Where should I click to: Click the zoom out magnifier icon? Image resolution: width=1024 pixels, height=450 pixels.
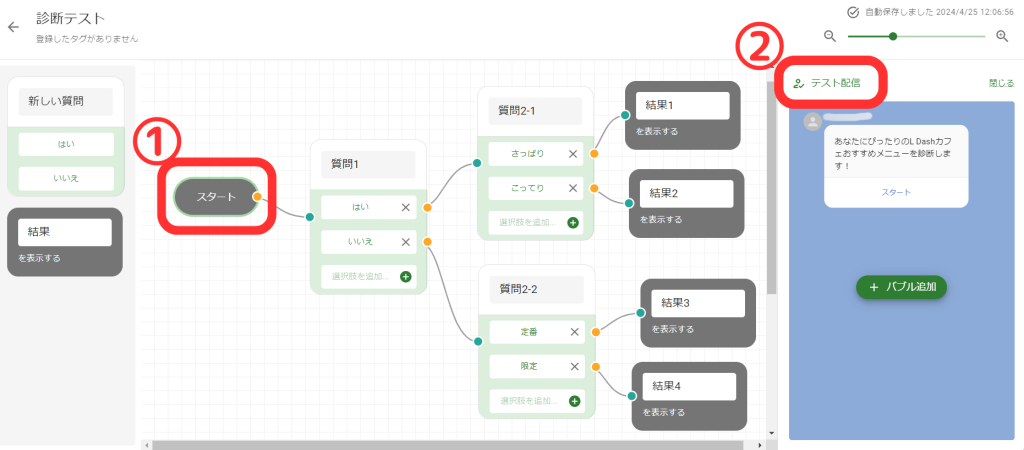[x=829, y=36]
